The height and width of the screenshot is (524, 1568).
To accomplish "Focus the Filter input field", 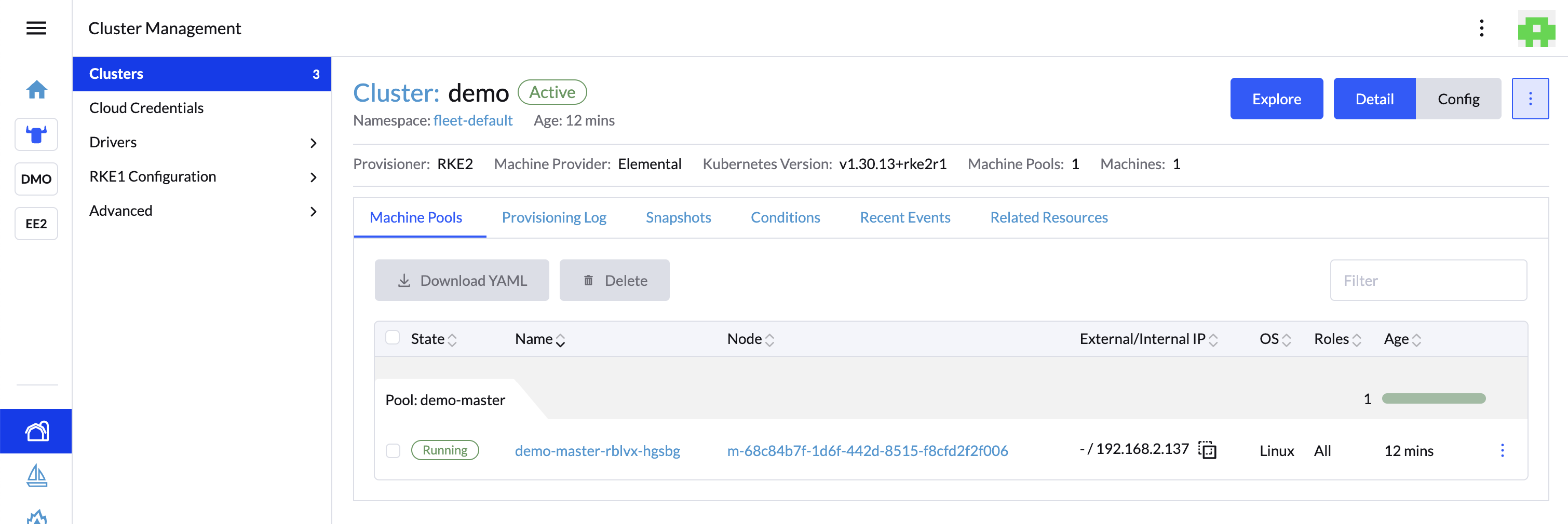I will point(1428,280).
